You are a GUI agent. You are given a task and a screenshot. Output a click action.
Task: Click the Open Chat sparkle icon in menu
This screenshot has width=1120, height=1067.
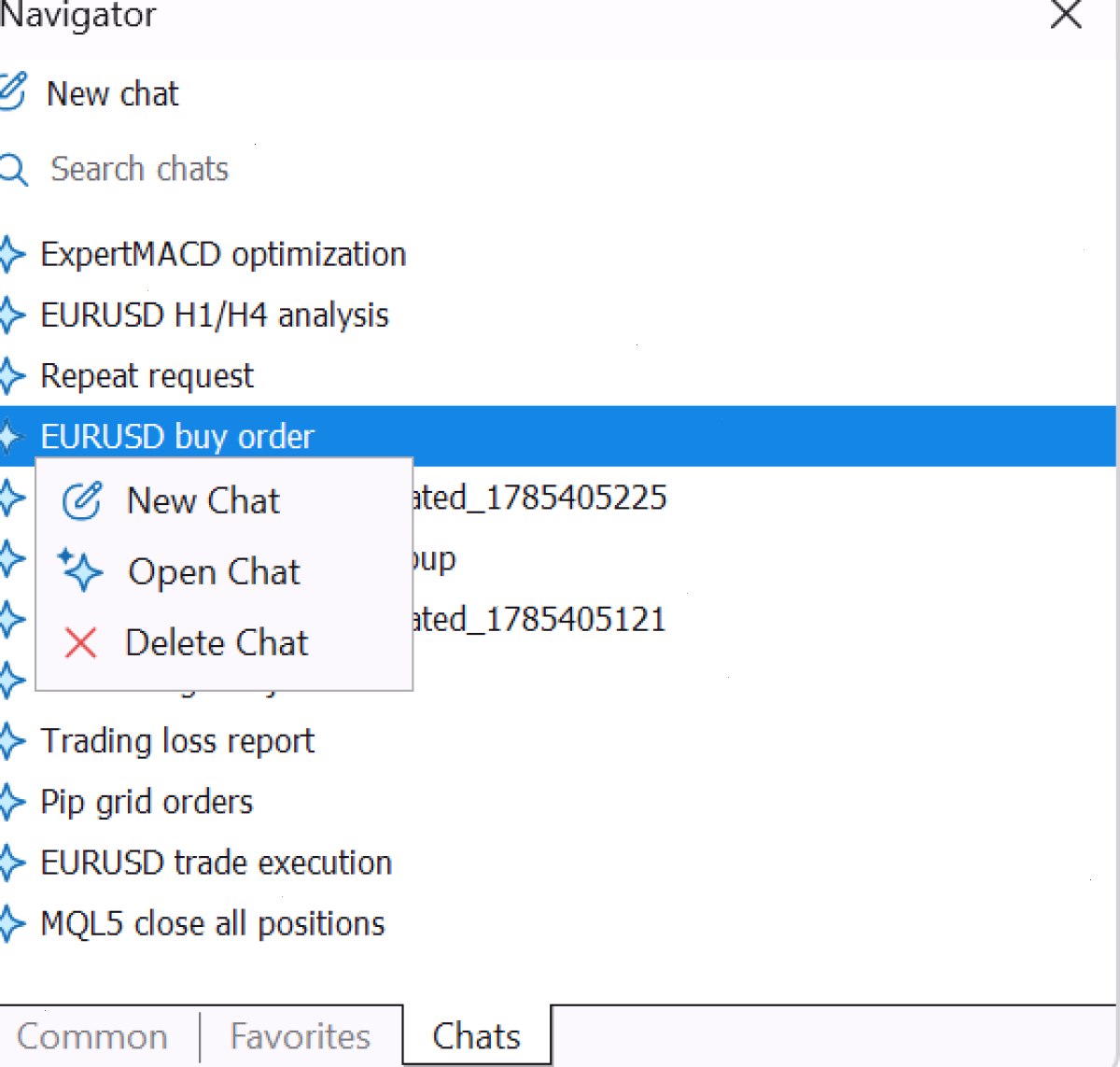(80, 570)
